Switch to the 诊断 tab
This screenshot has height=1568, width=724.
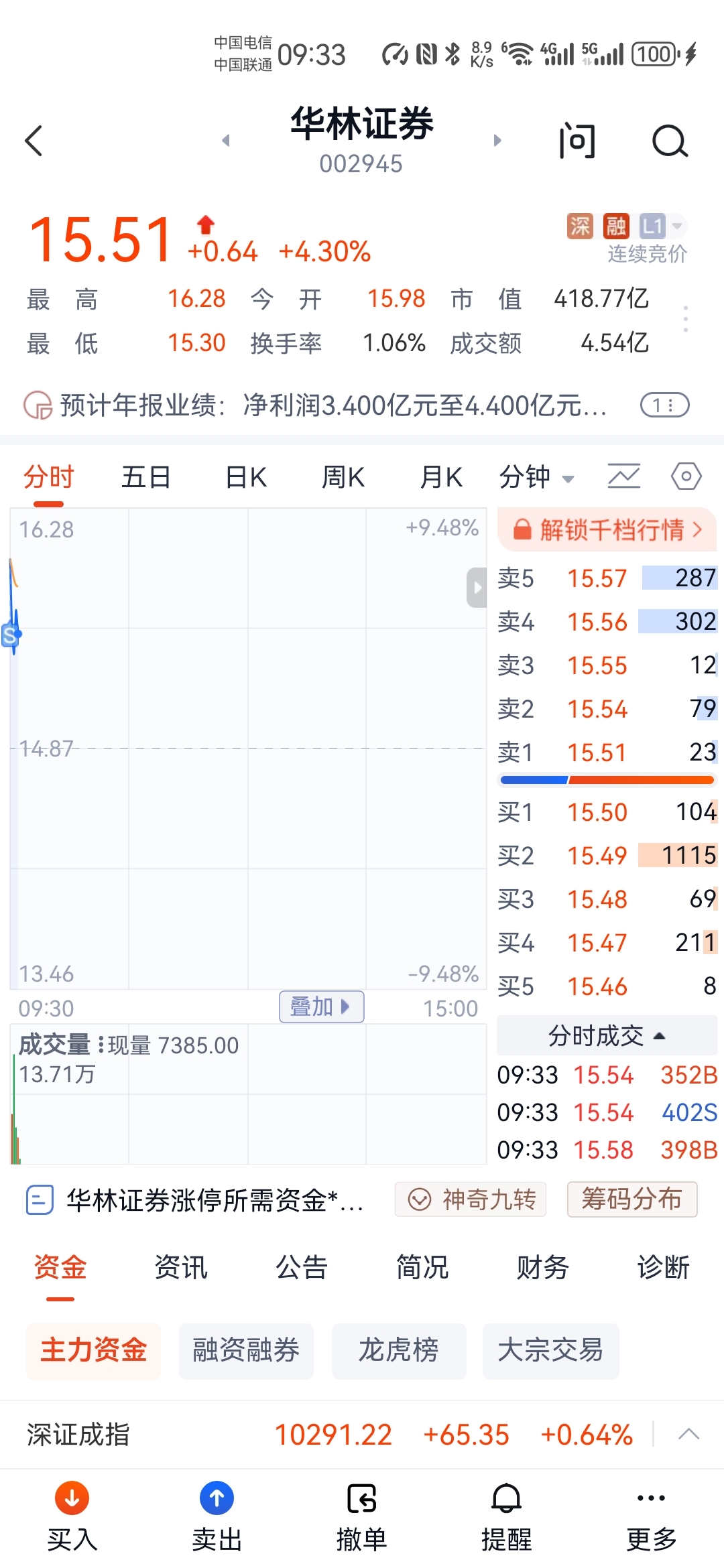[664, 1267]
